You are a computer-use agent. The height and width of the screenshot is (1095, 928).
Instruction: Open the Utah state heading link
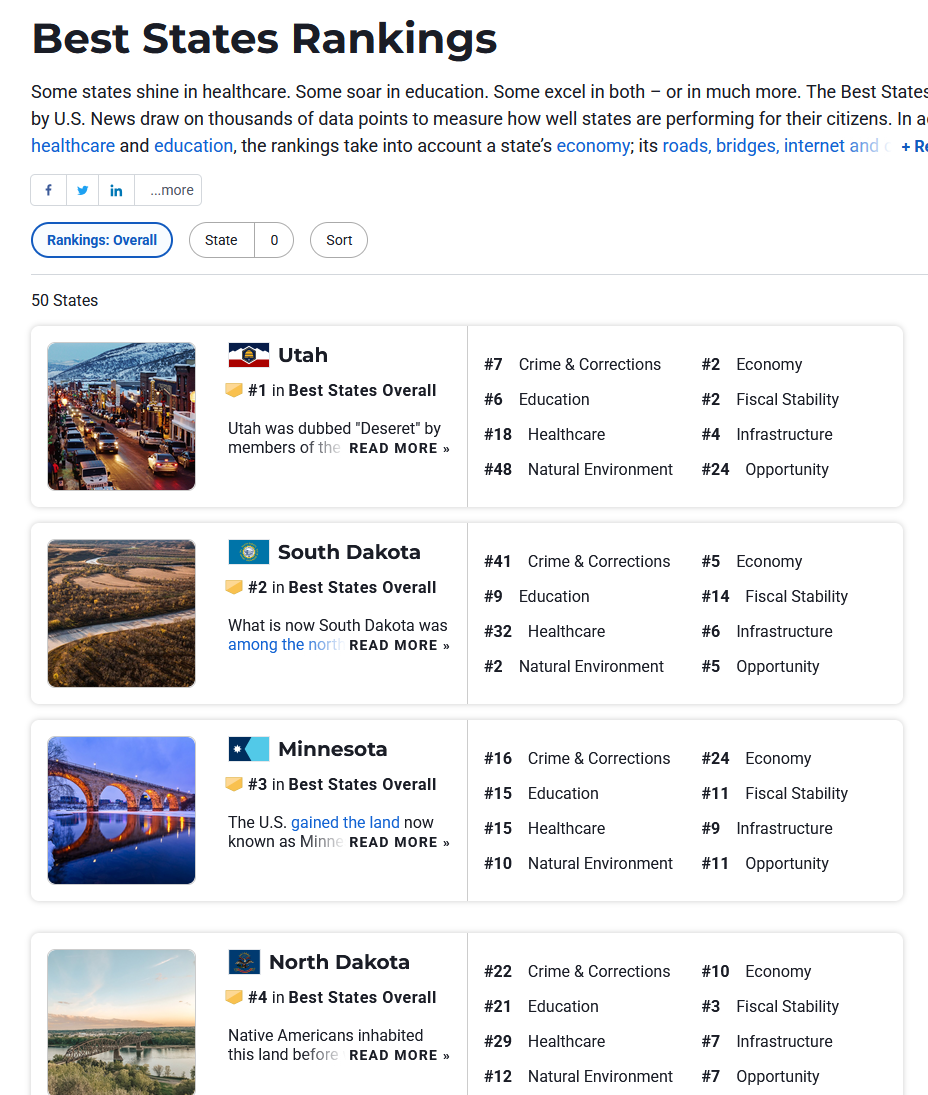(x=302, y=355)
